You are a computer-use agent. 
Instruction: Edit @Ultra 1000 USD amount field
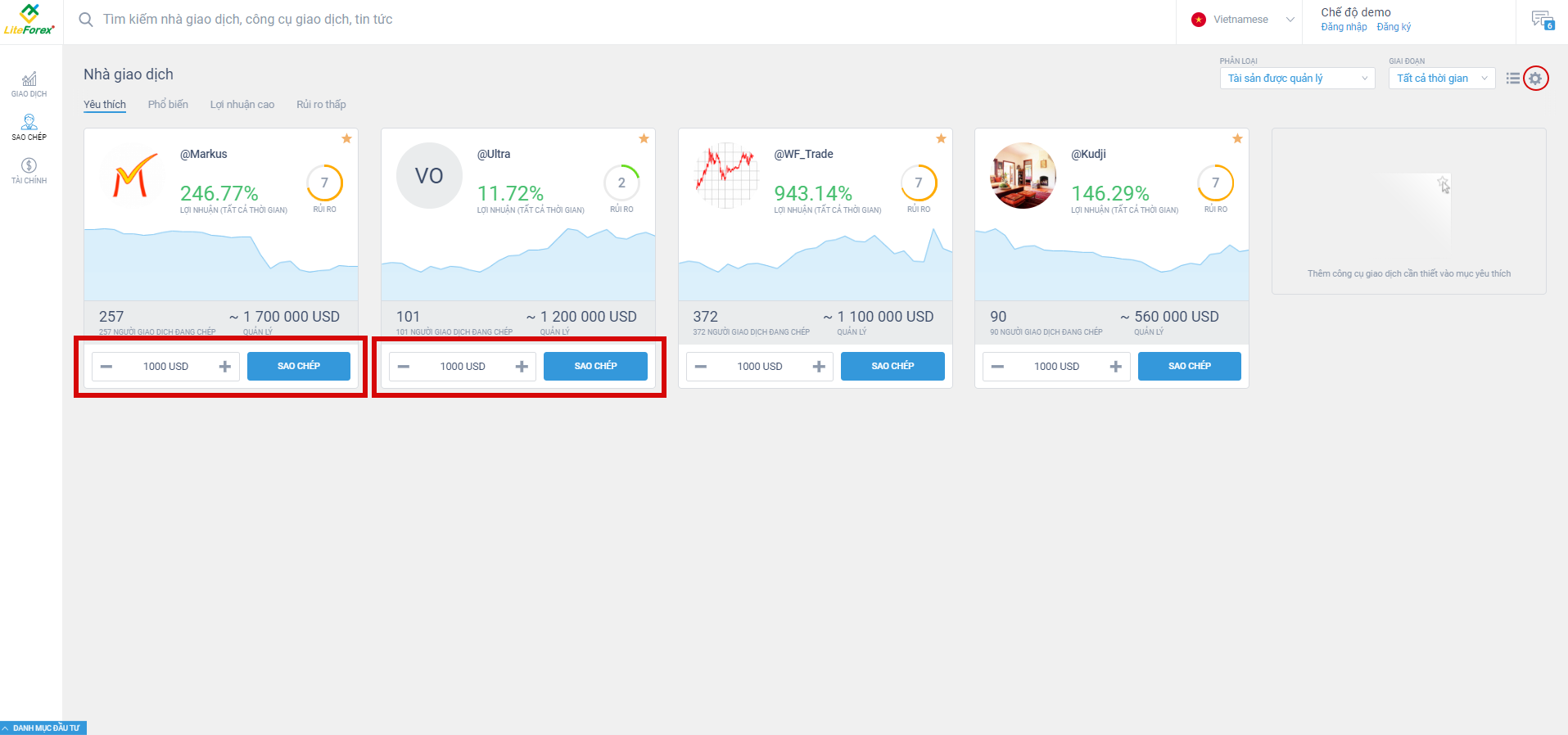pos(463,367)
